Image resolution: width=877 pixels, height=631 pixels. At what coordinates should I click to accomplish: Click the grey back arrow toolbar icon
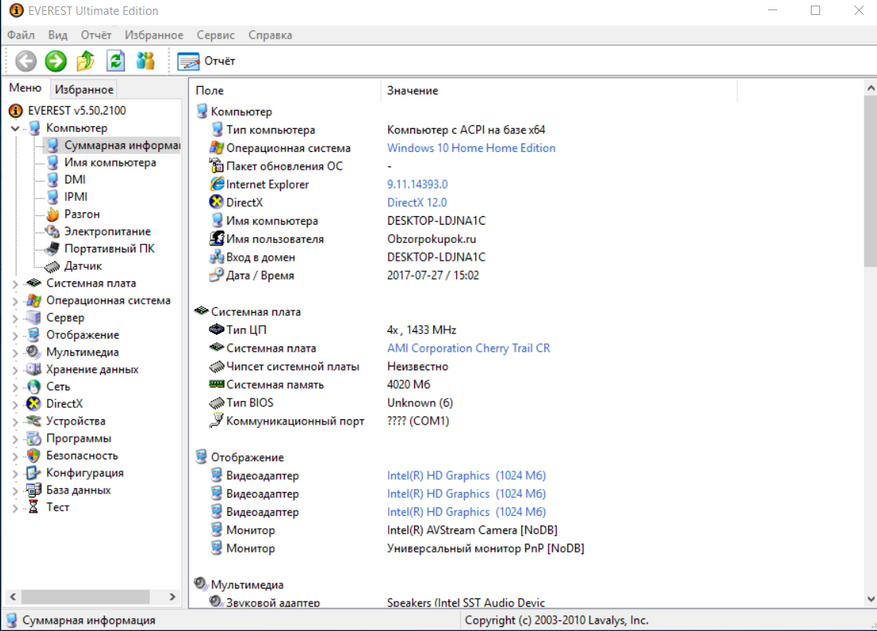coord(26,61)
